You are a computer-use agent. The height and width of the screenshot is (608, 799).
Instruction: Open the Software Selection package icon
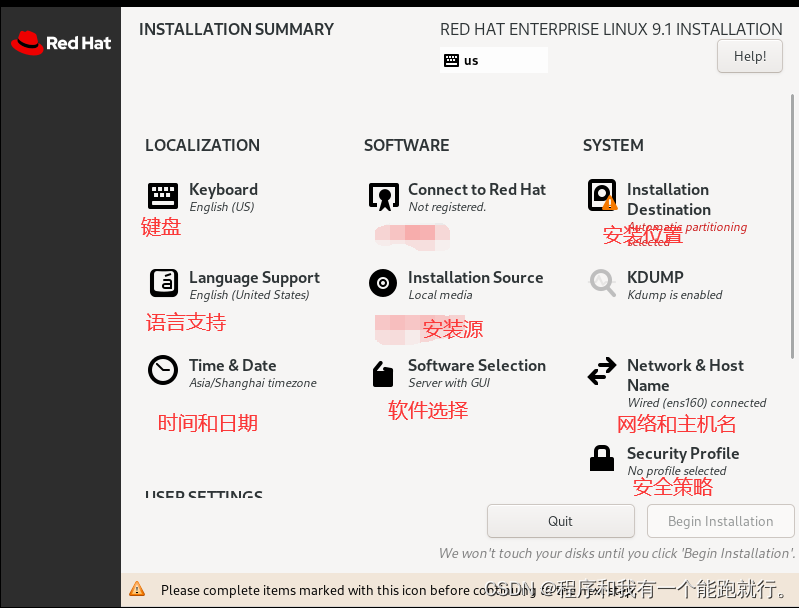coord(383,374)
